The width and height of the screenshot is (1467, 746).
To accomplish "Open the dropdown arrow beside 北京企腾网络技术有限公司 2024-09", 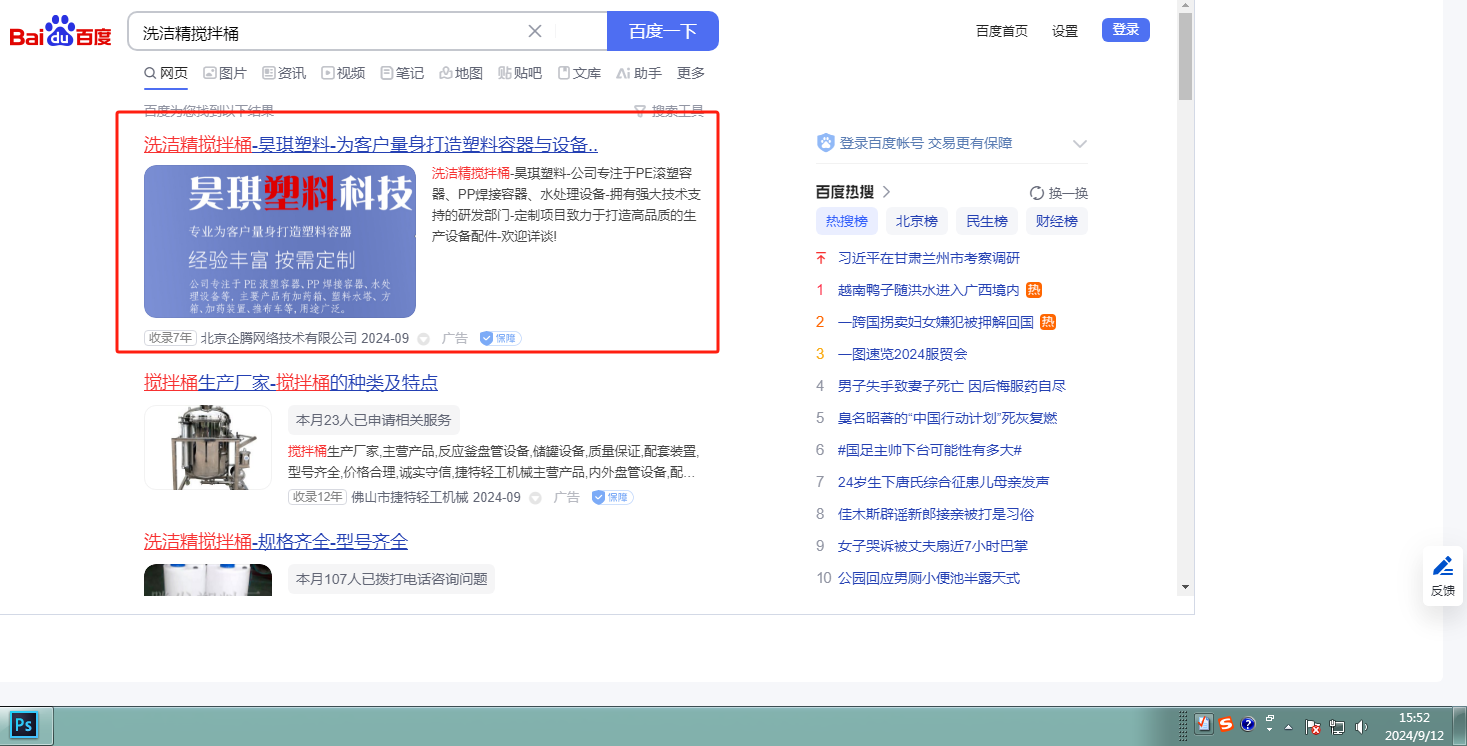I will 423,339.
